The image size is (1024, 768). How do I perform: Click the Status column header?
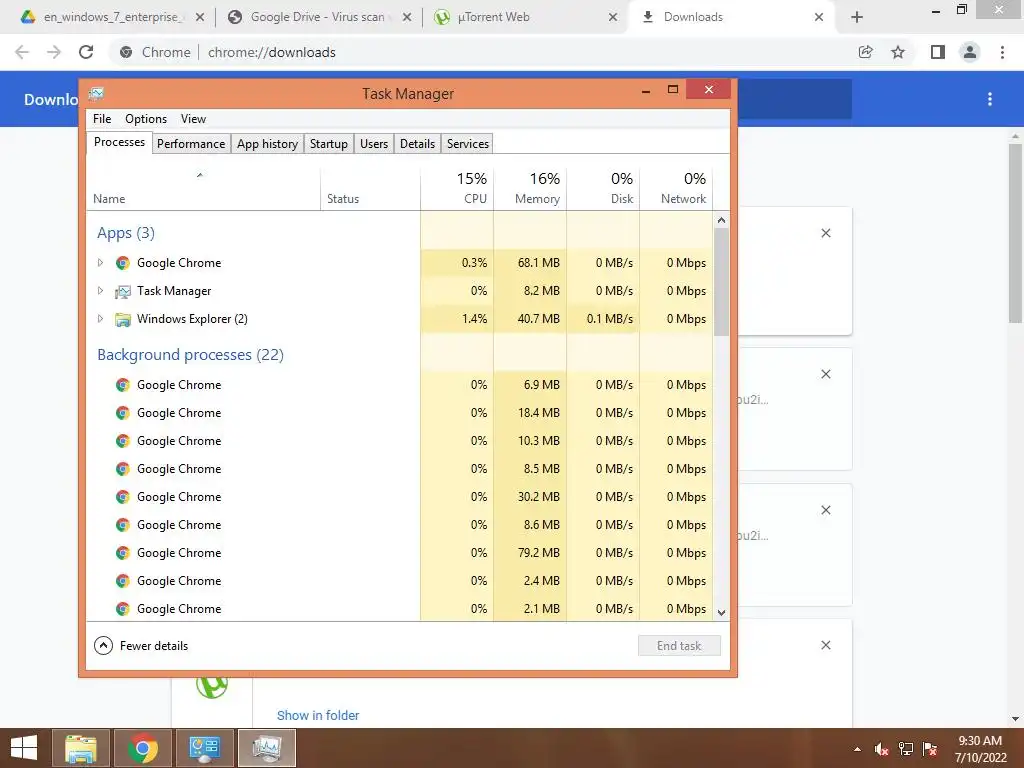coord(370,189)
